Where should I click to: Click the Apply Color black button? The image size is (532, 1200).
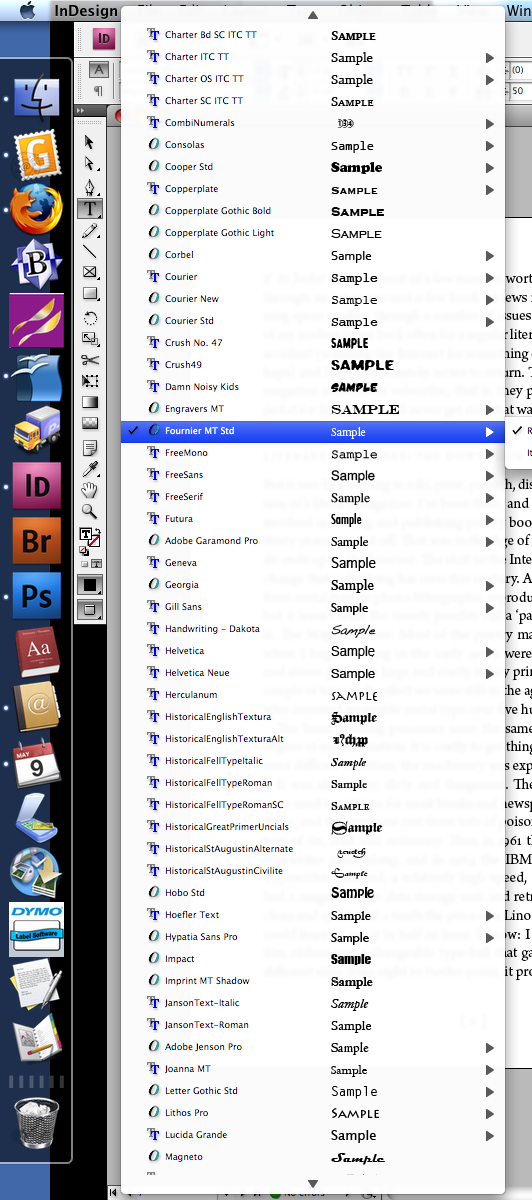click(90, 586)
